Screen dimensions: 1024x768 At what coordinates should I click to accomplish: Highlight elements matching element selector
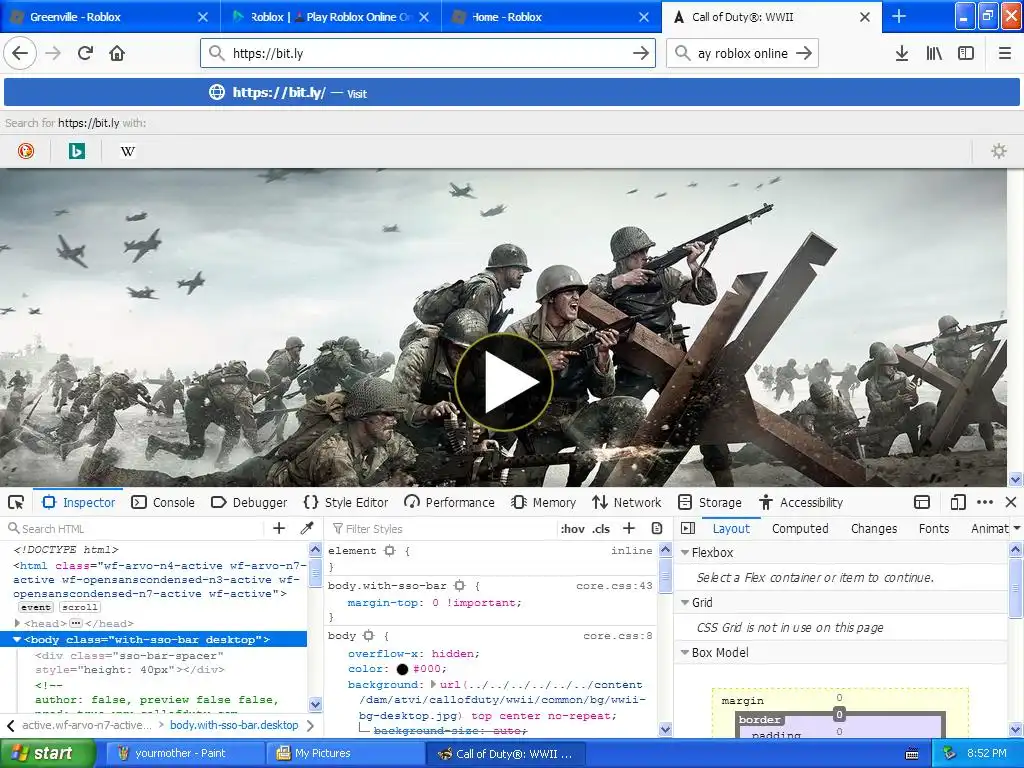click(390, 551)
